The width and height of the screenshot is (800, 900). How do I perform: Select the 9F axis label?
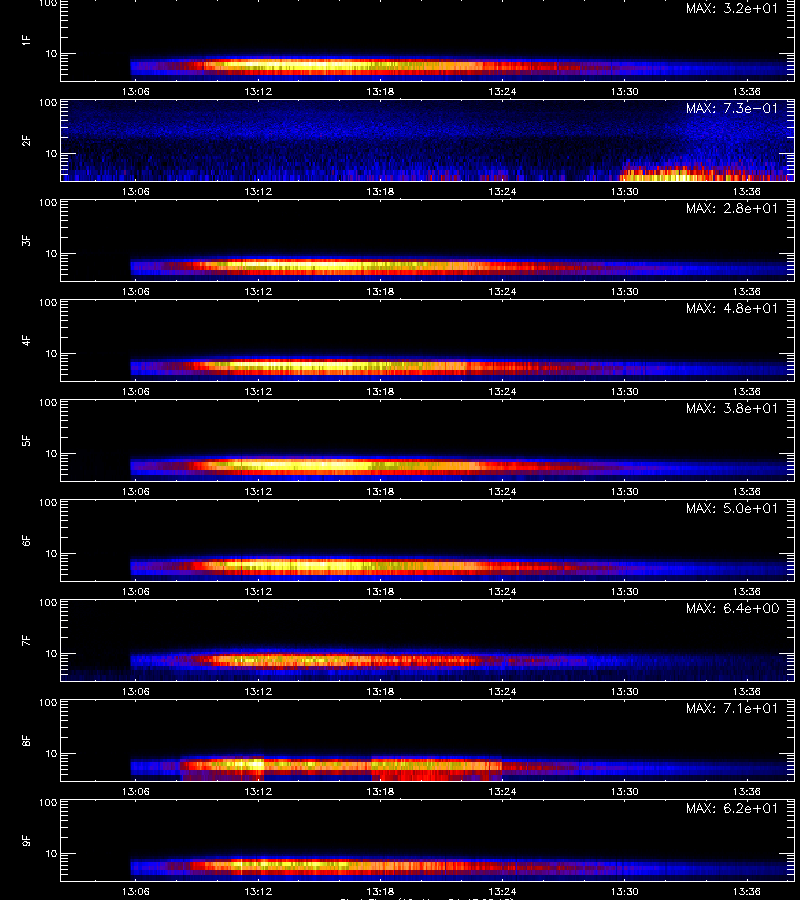[x=26, y=840]
